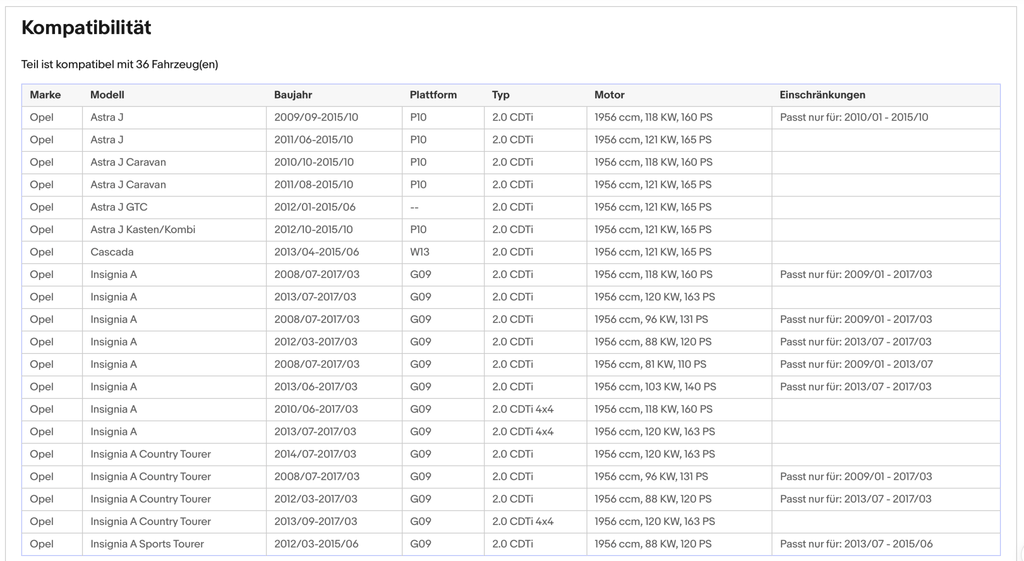Click the Modell column header

coord(107,95)
